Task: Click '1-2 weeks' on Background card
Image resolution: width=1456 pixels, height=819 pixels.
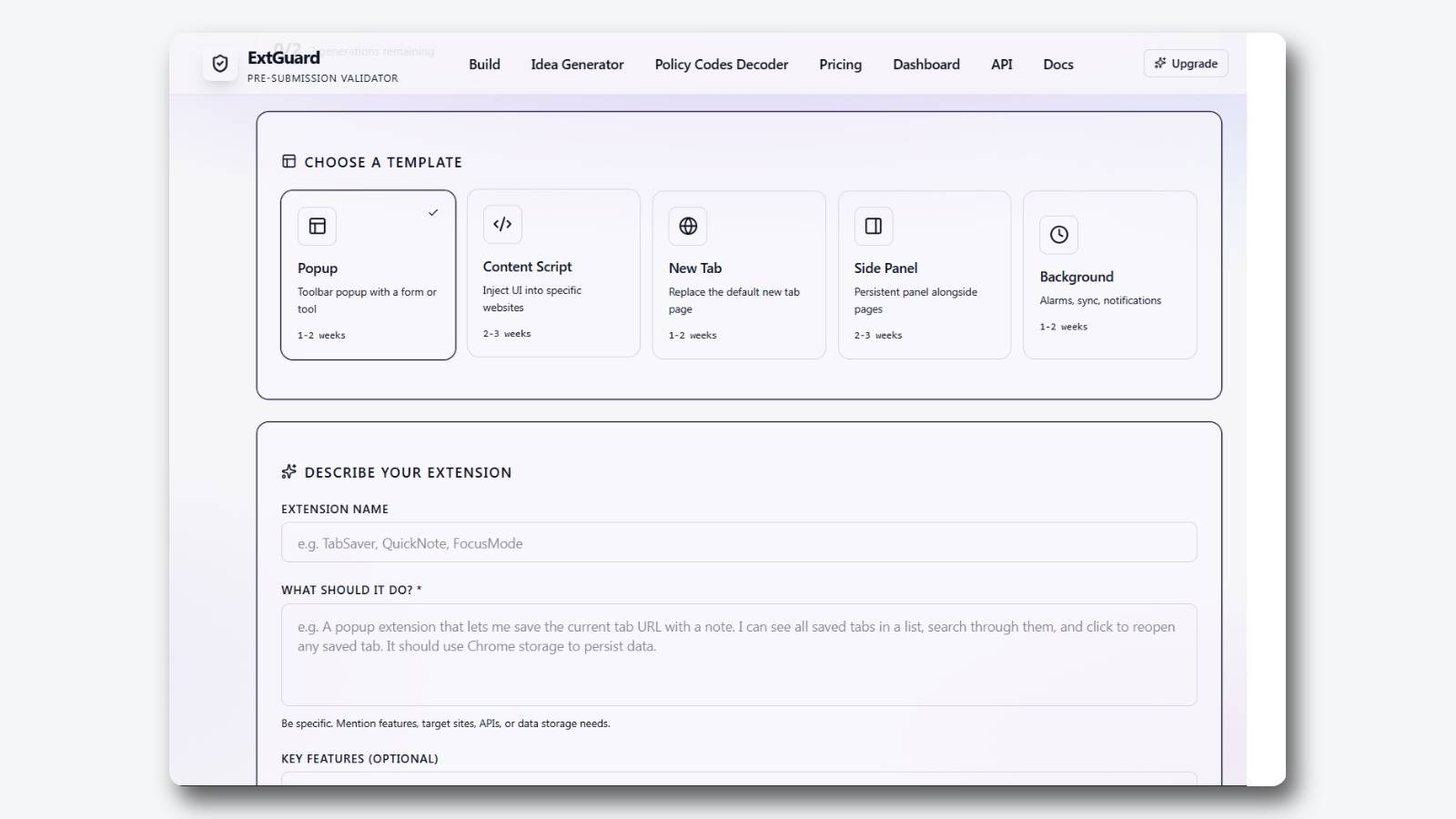Action: pos(1064,327)
